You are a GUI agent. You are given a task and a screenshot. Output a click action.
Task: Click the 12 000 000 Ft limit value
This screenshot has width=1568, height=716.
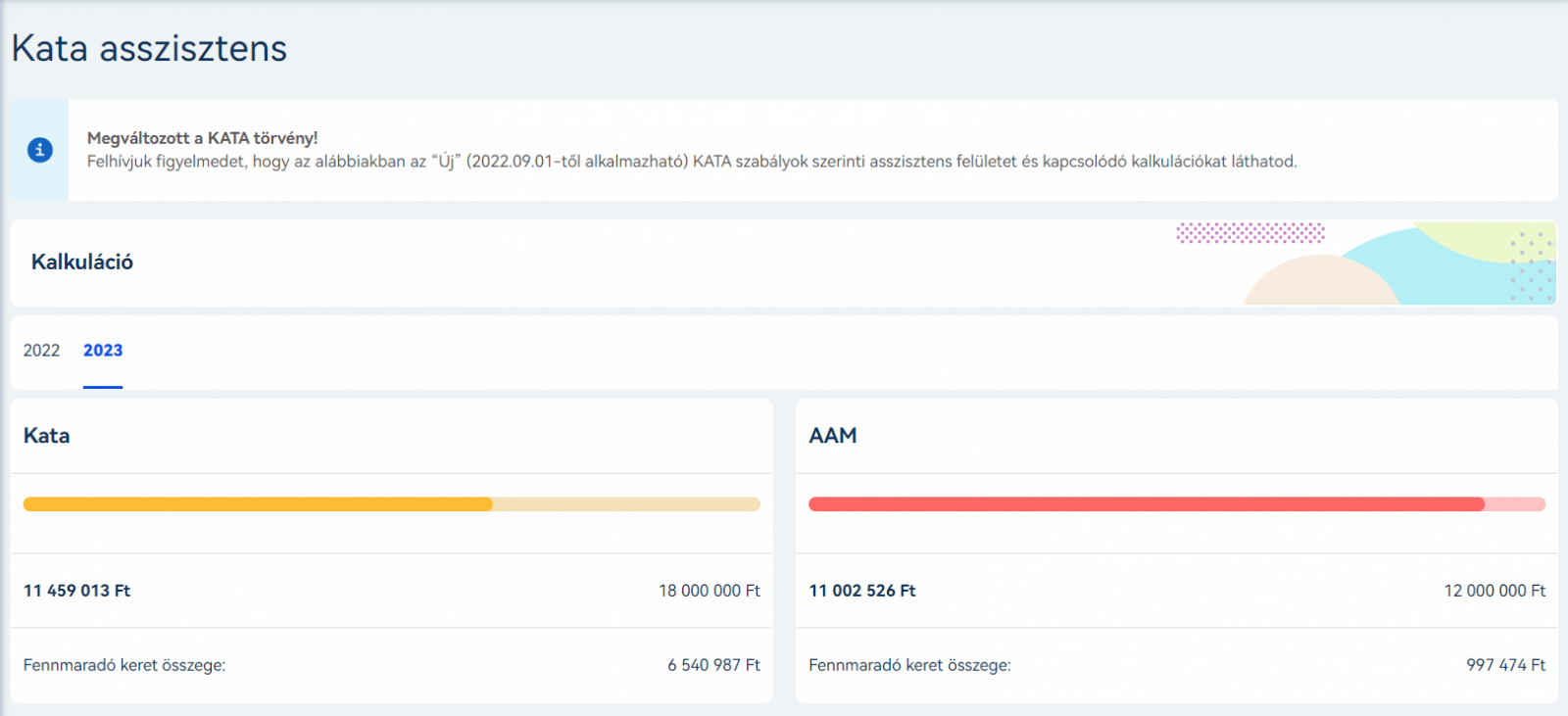pyautogui.click(x=1494, y=591)
